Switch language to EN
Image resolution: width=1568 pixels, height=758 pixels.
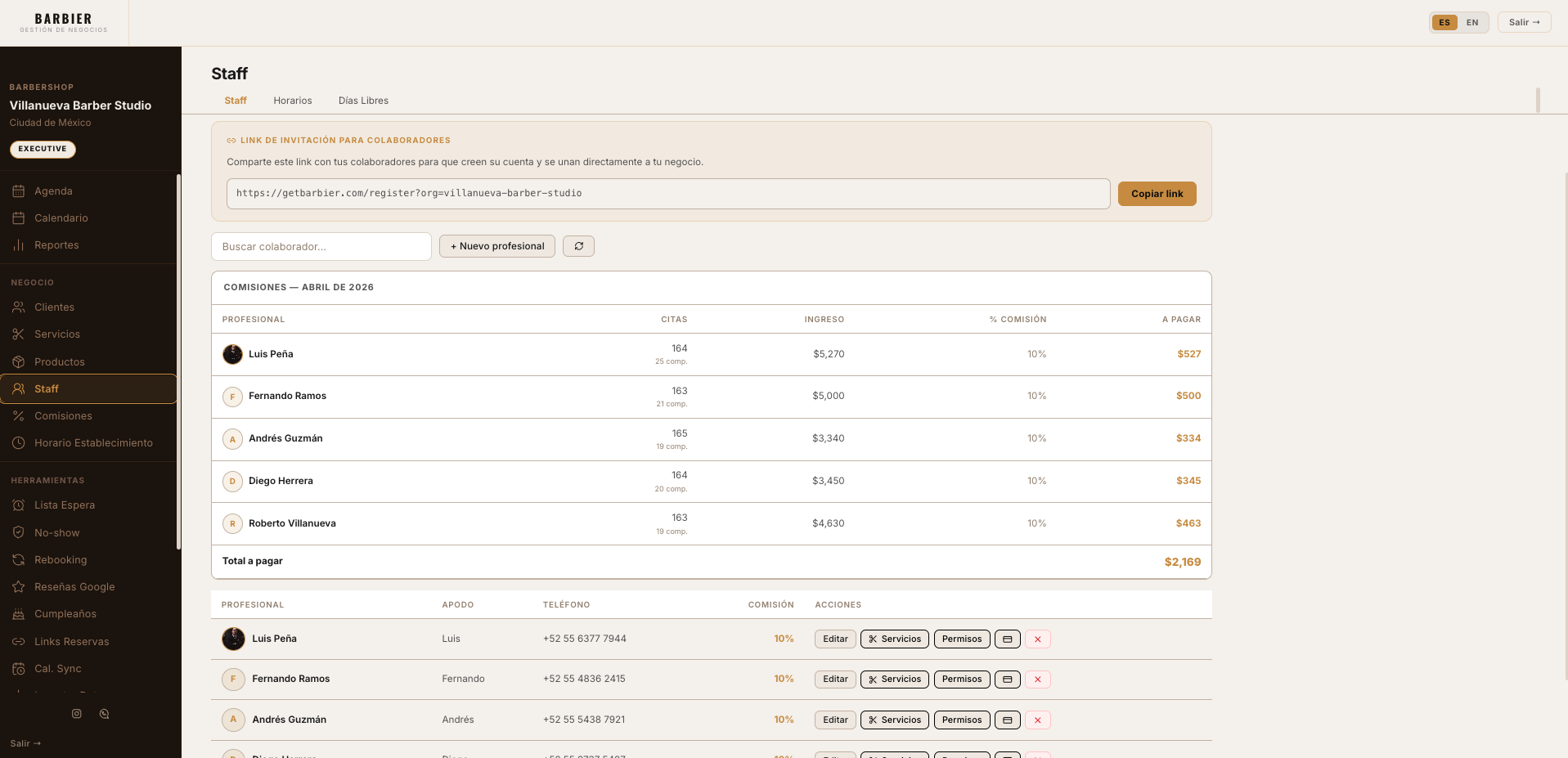coord(1472,23)
